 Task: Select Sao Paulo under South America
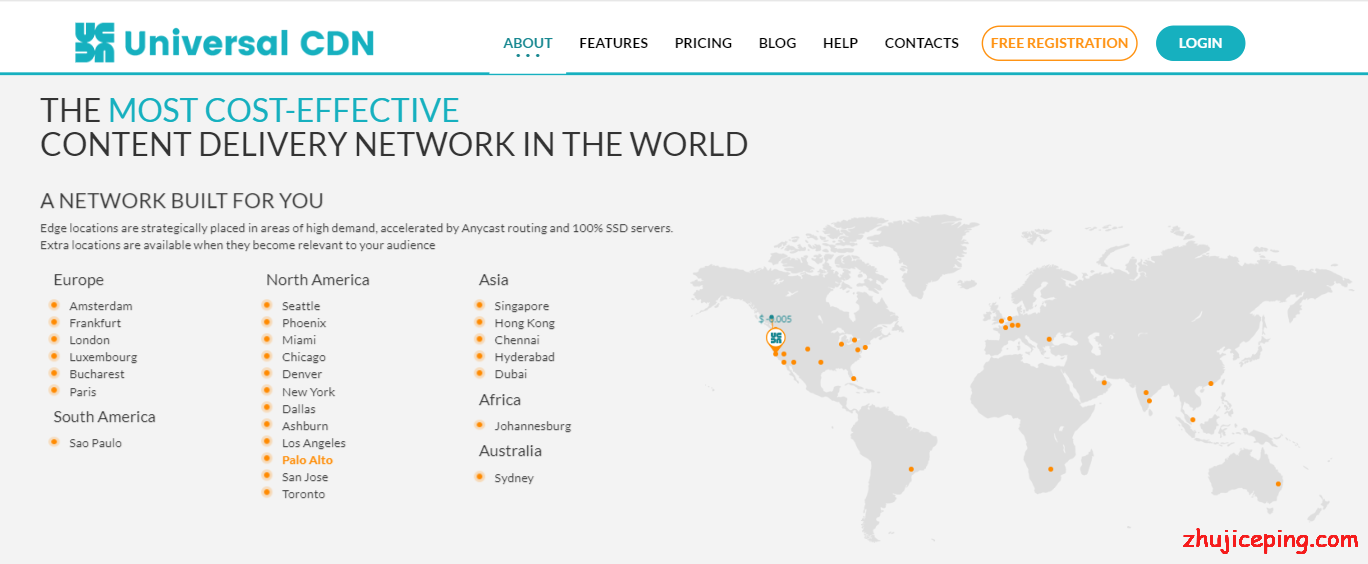95,443
